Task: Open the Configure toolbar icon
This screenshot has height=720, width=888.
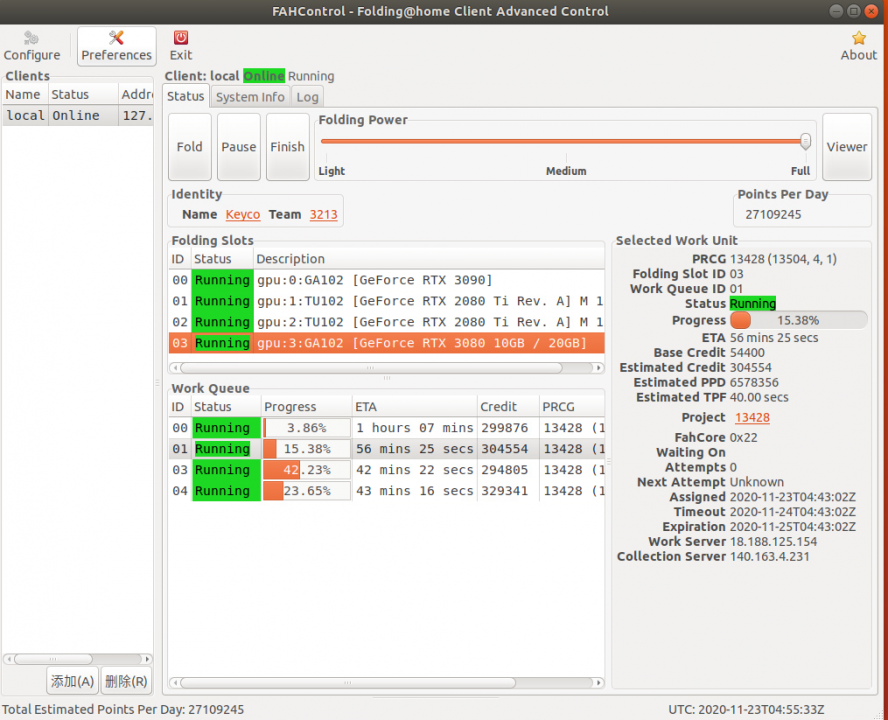Action: point(31,46)
